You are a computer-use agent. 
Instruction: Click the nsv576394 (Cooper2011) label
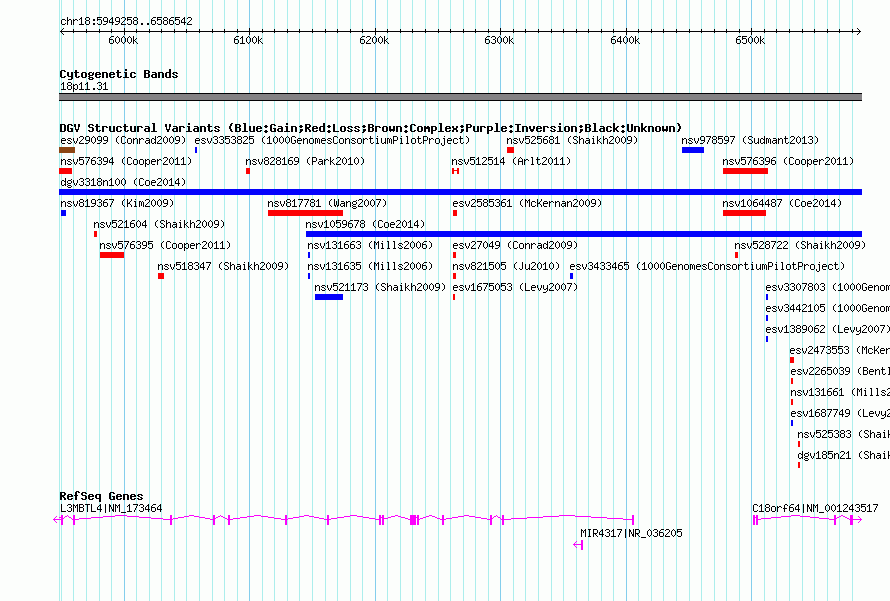pyautogui.click(x=126, y=161)
